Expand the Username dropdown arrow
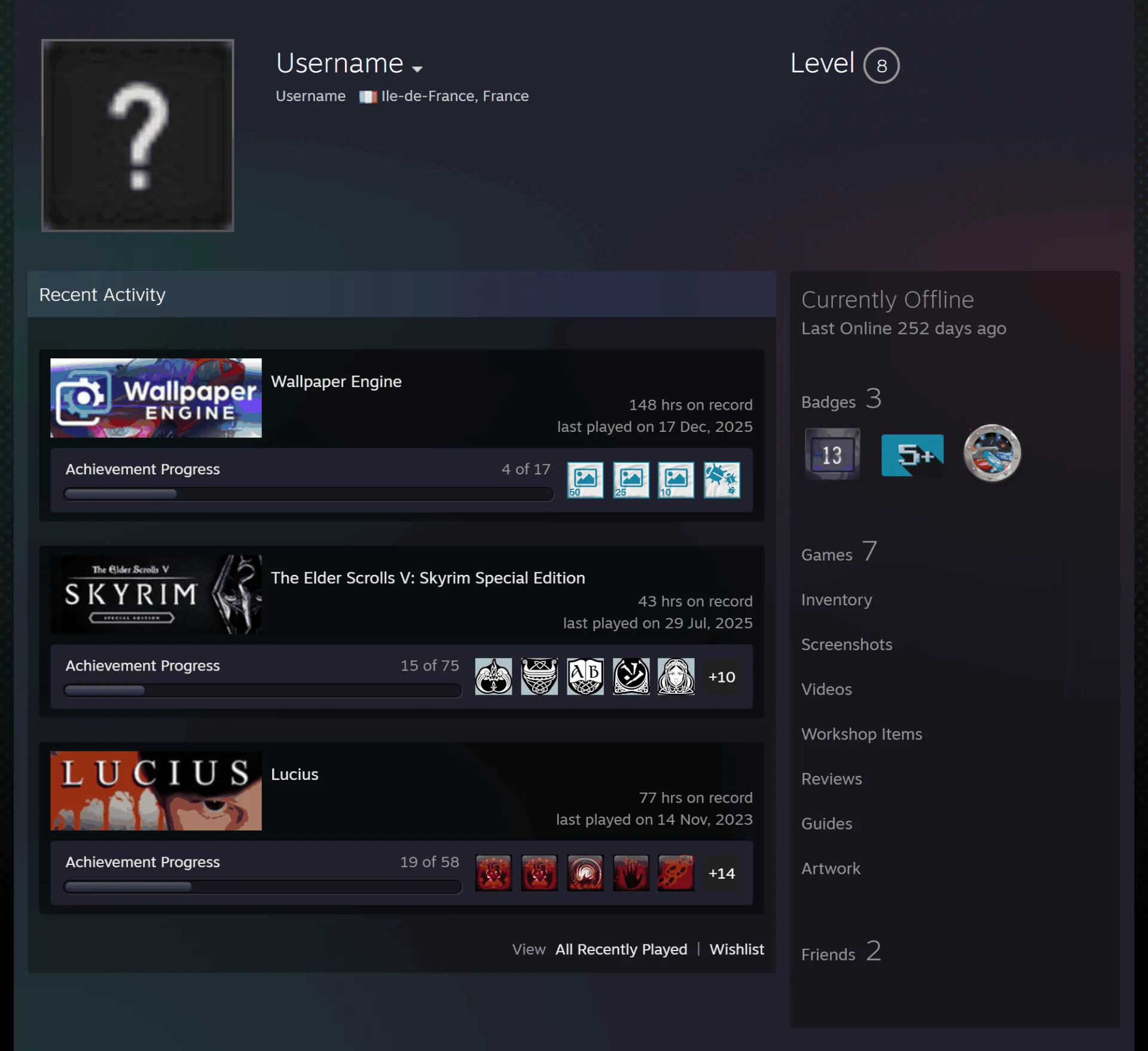Screen dimensions: 1148x1051 coord(417,69)
